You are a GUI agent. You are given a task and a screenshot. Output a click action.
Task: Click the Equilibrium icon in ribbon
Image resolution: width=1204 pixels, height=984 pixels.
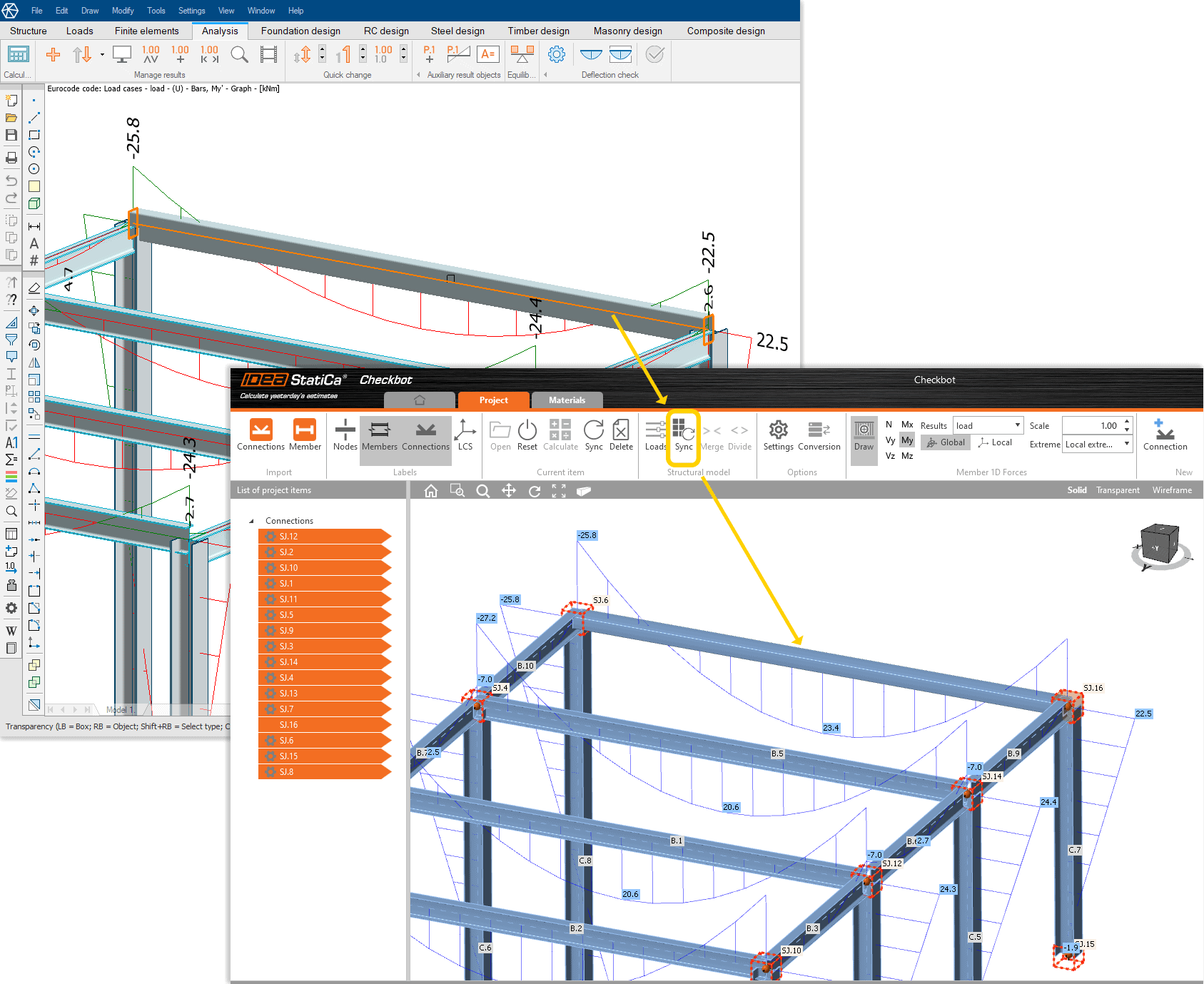click(x=522, y=54)
